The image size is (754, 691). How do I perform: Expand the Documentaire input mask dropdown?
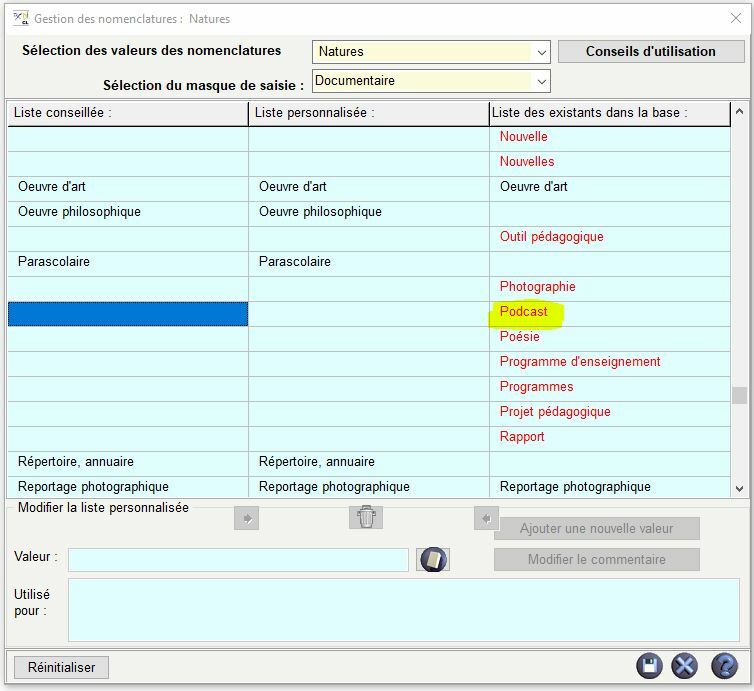click(541, 81)
